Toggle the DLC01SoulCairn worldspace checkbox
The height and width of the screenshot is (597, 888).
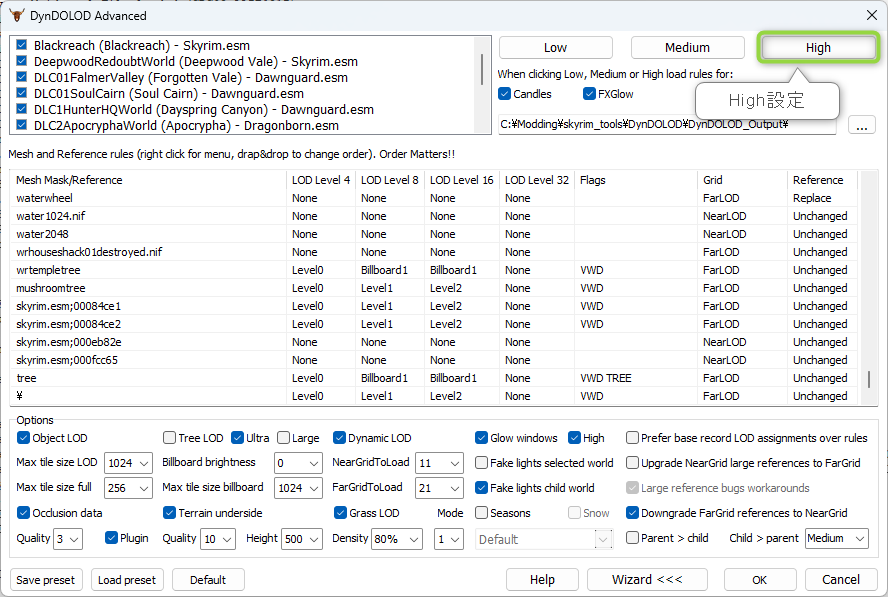point(22,93)
